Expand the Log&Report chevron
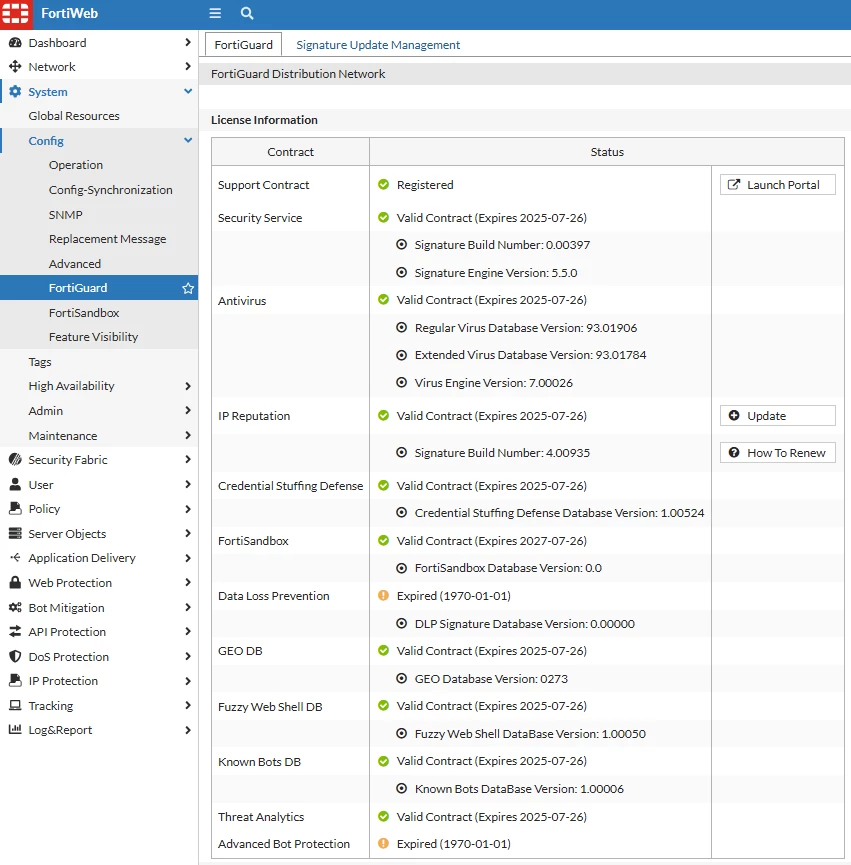The image size is (851, 865). [x=188, y=730]
